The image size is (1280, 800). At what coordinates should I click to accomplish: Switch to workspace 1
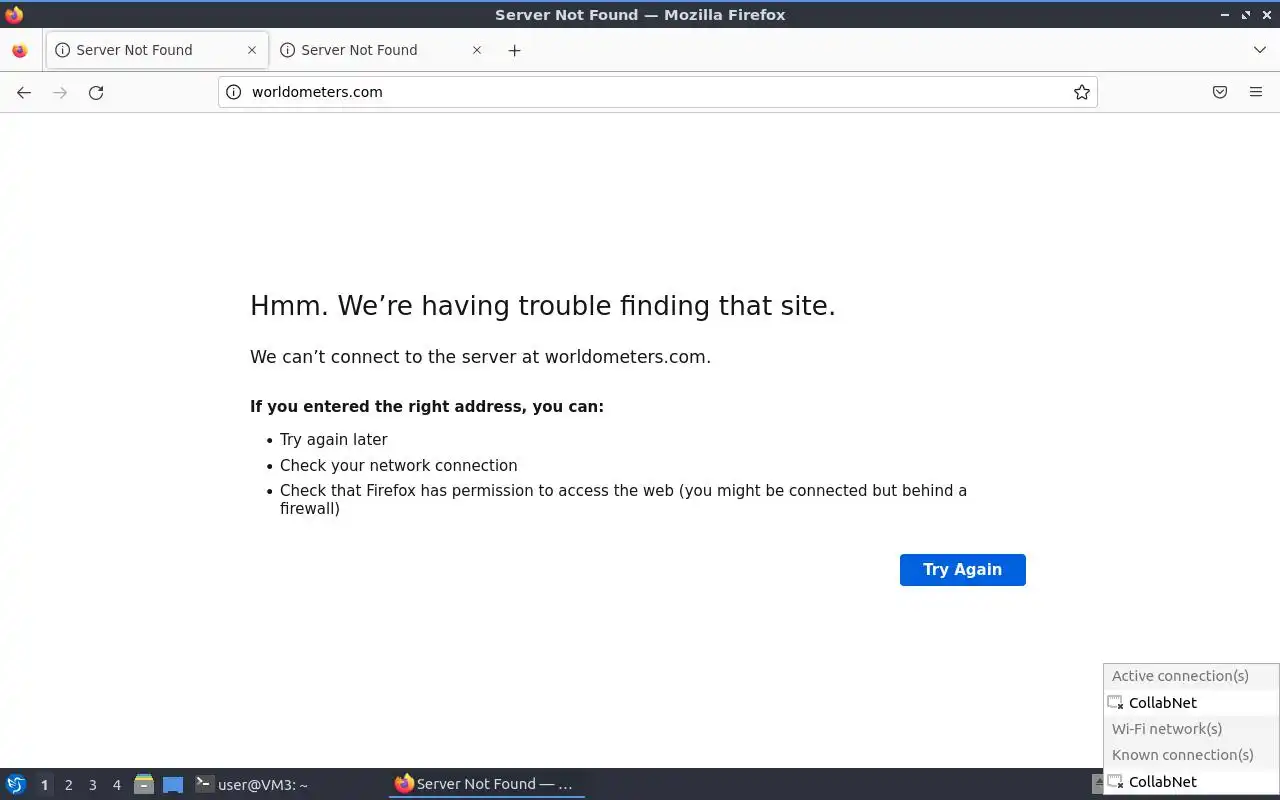point(44,785)
